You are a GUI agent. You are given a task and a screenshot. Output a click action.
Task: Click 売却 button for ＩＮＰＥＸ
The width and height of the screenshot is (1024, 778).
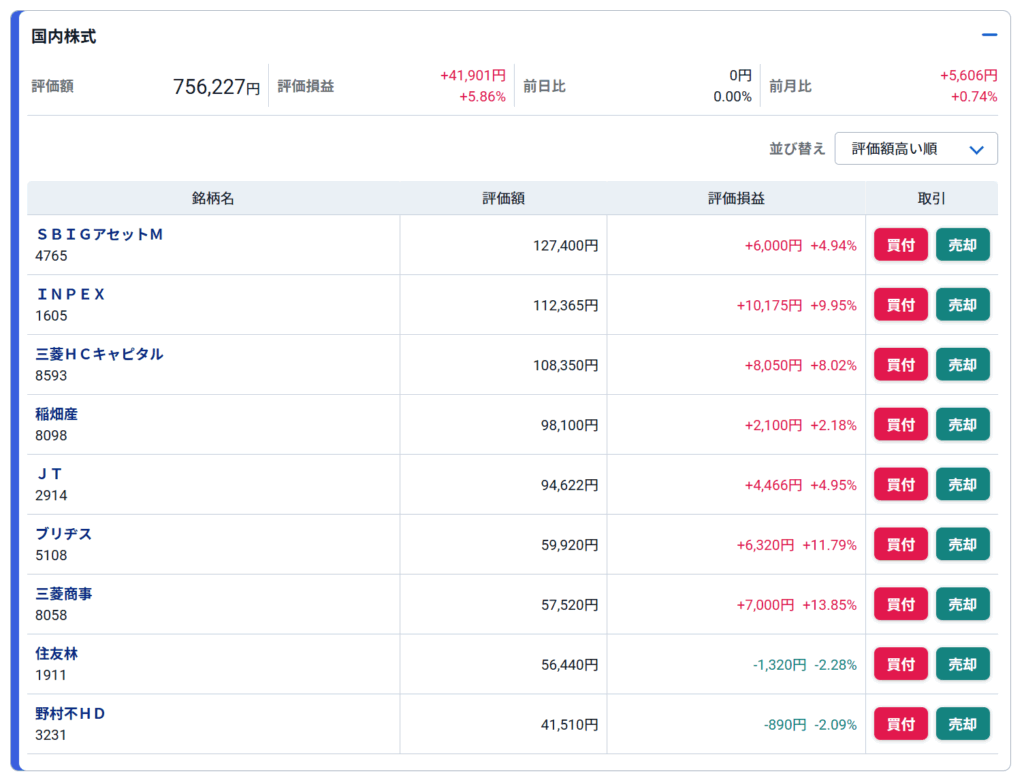(963, 305)
